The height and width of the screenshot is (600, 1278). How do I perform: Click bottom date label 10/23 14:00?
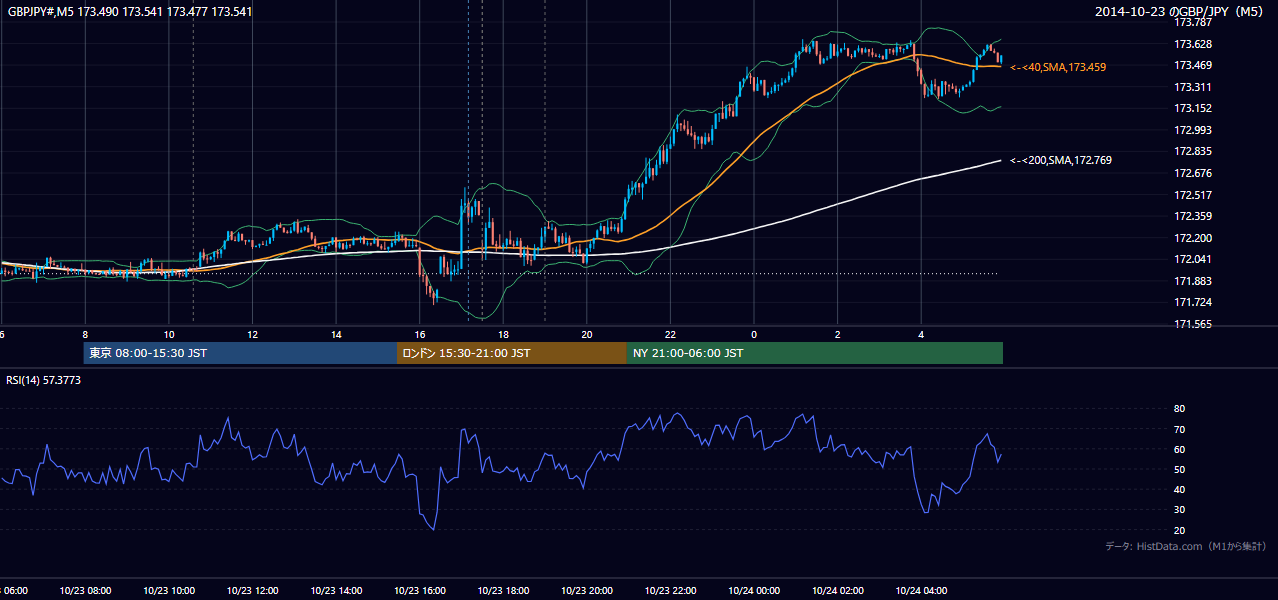coord(336,591)
